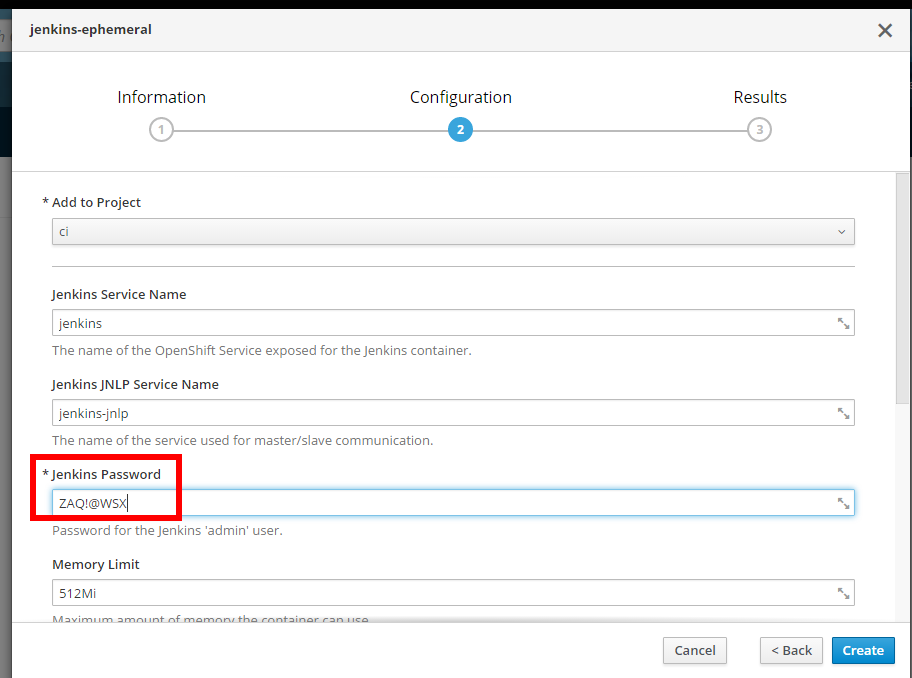Click the vertical scrollbar in the form
This screenshot has width=912, height=678.
(902, 290)
